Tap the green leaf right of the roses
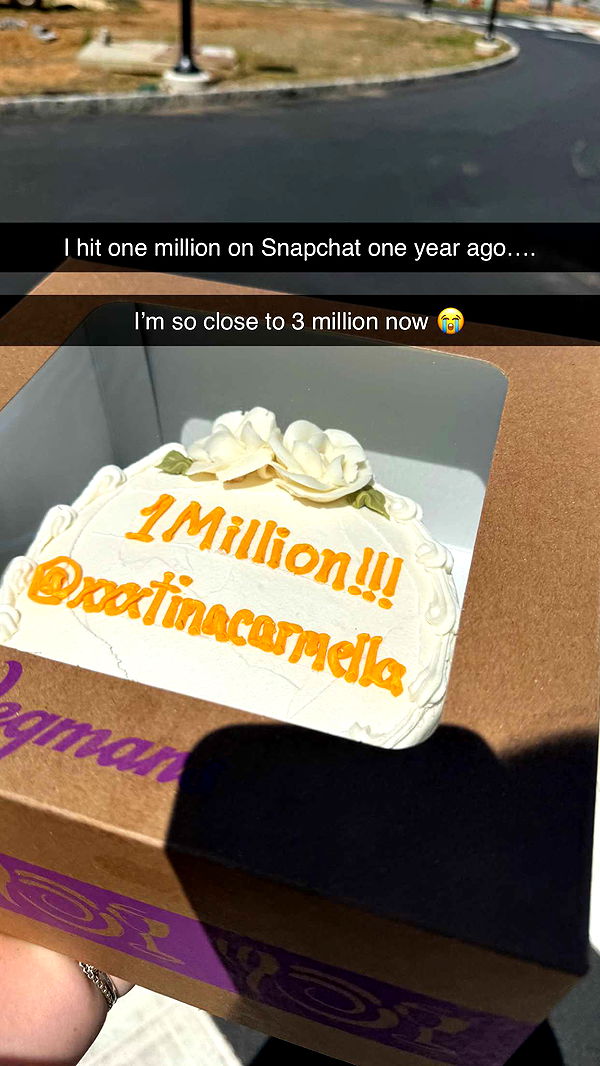The width and height of the screenshot is (600, 1066). (x=368, y=501)
